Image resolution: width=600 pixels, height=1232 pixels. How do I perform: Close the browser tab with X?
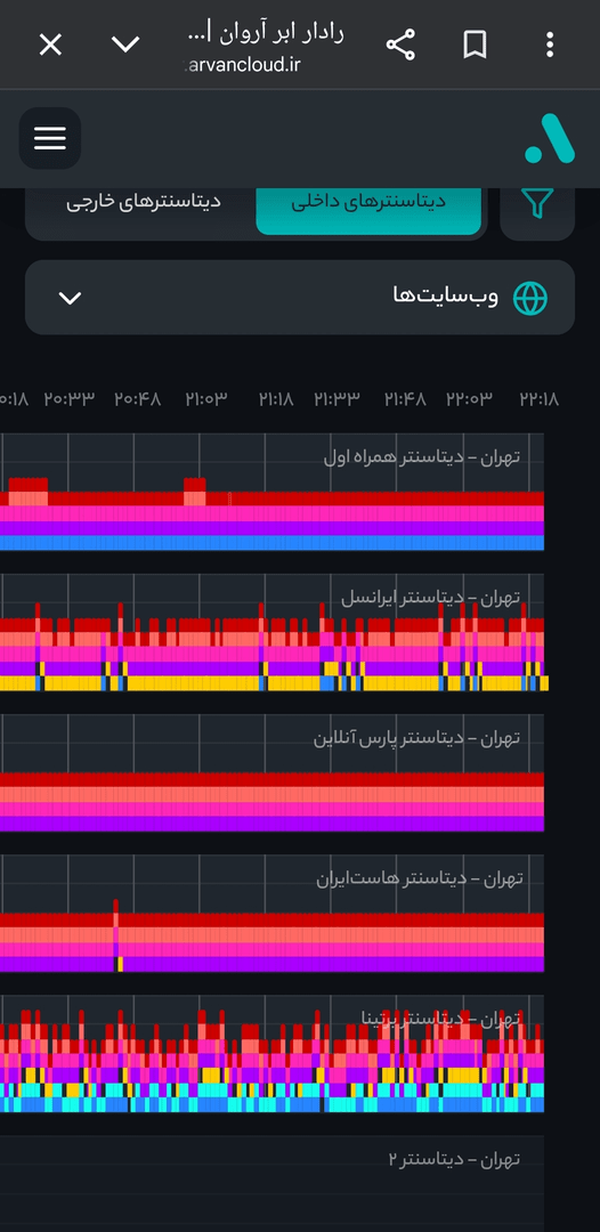point(50,44)
